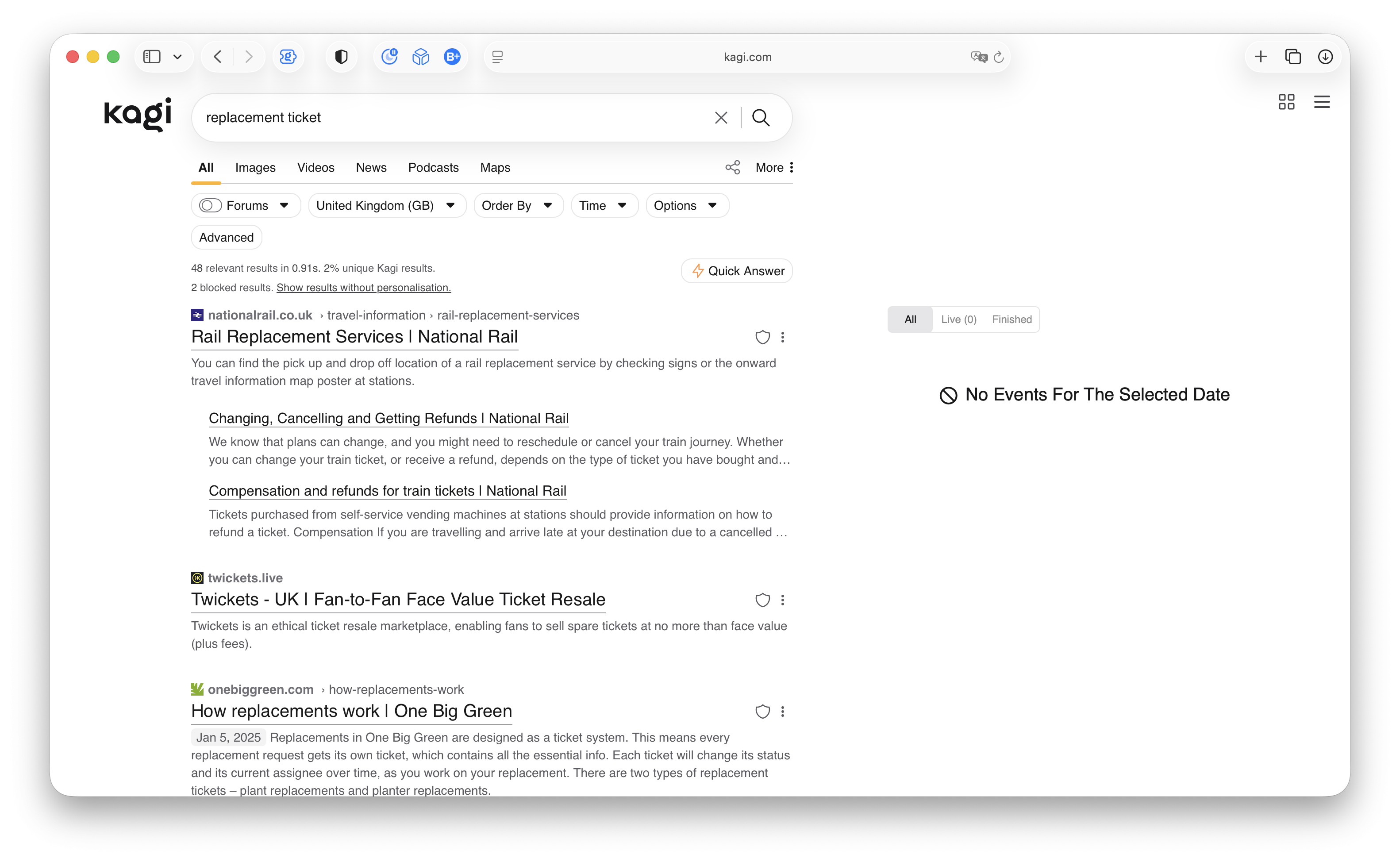This screenshot has width=1400, height=862.
Task: Open the United Kingdom (GB) region dropdown
Action: [x=387, y=205]
